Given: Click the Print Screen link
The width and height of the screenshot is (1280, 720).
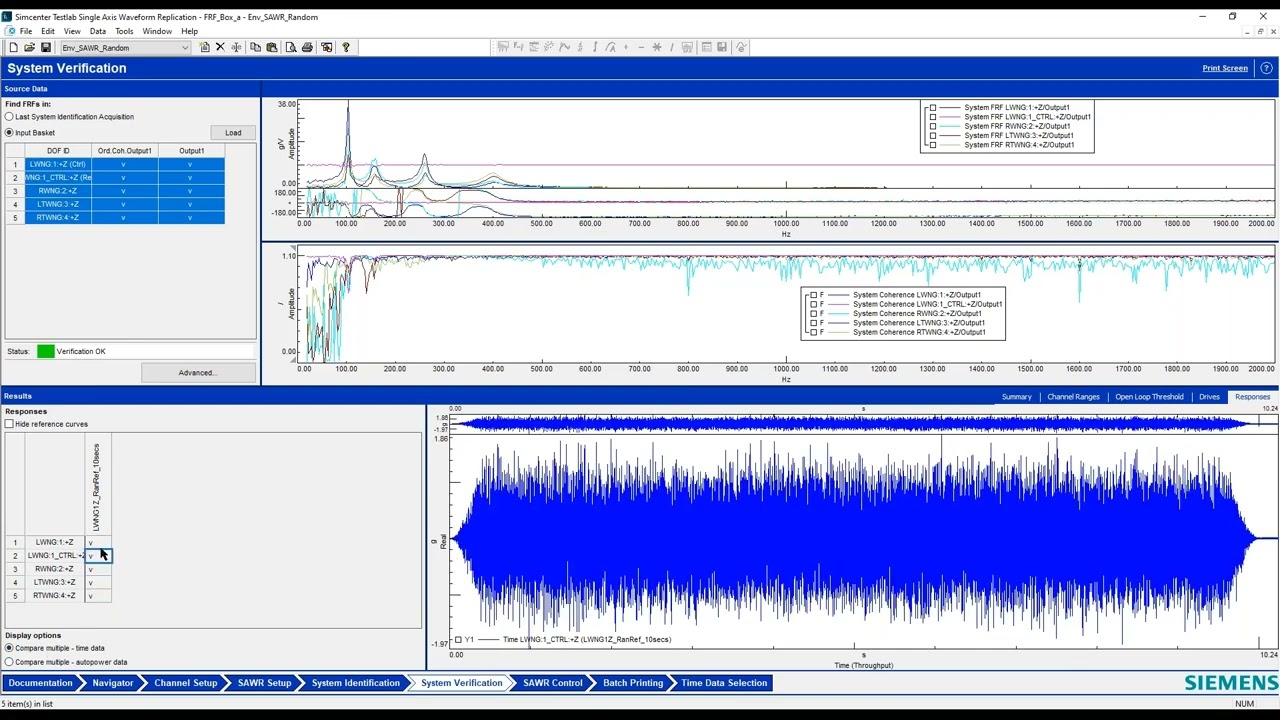Looking at the screenshot, I should click(1225, 68).
